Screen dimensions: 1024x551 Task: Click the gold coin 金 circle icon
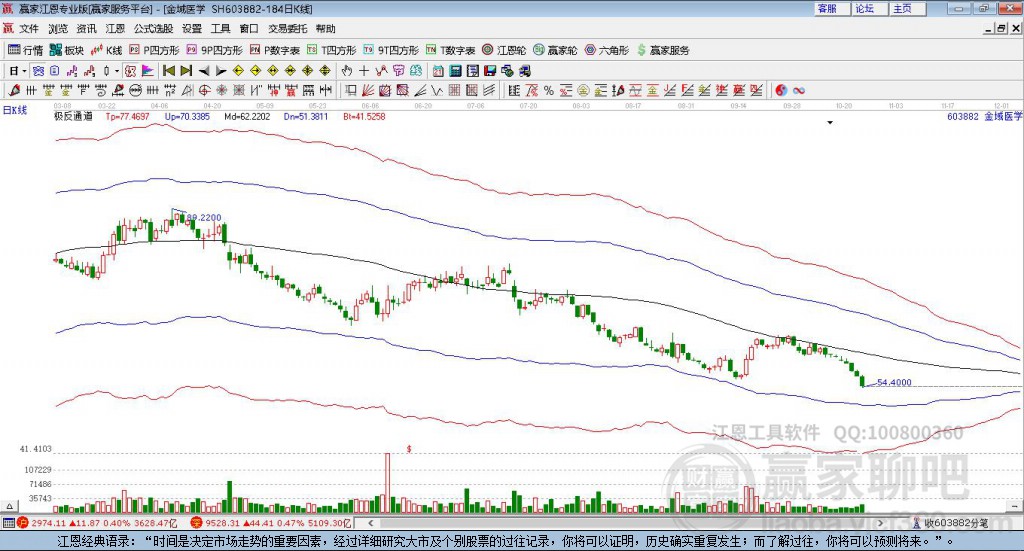pyautogui.click(x=583, y=90)
